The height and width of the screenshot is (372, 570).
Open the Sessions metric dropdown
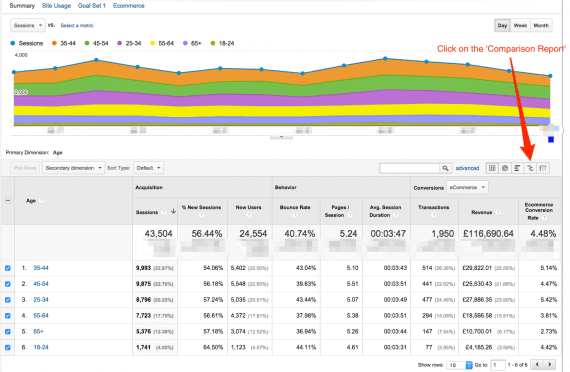(28, 25)
